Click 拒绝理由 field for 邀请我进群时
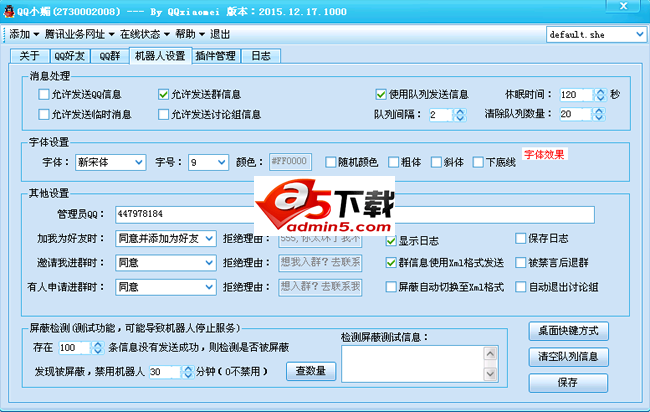Viewport: 650px width, 412px height. tap(320, 262)
